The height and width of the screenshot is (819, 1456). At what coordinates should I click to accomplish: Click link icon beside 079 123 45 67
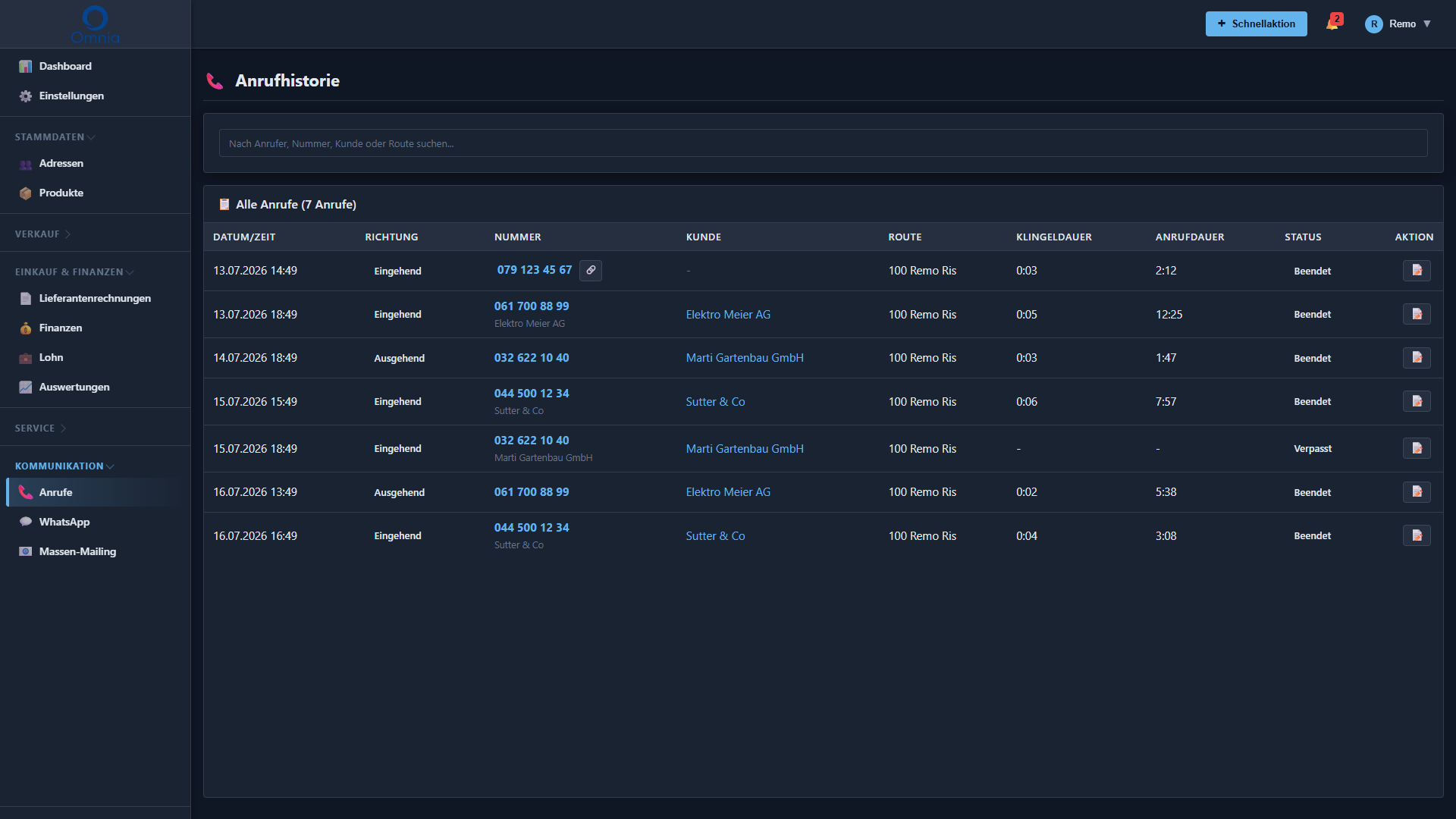[x=591, y=270]
